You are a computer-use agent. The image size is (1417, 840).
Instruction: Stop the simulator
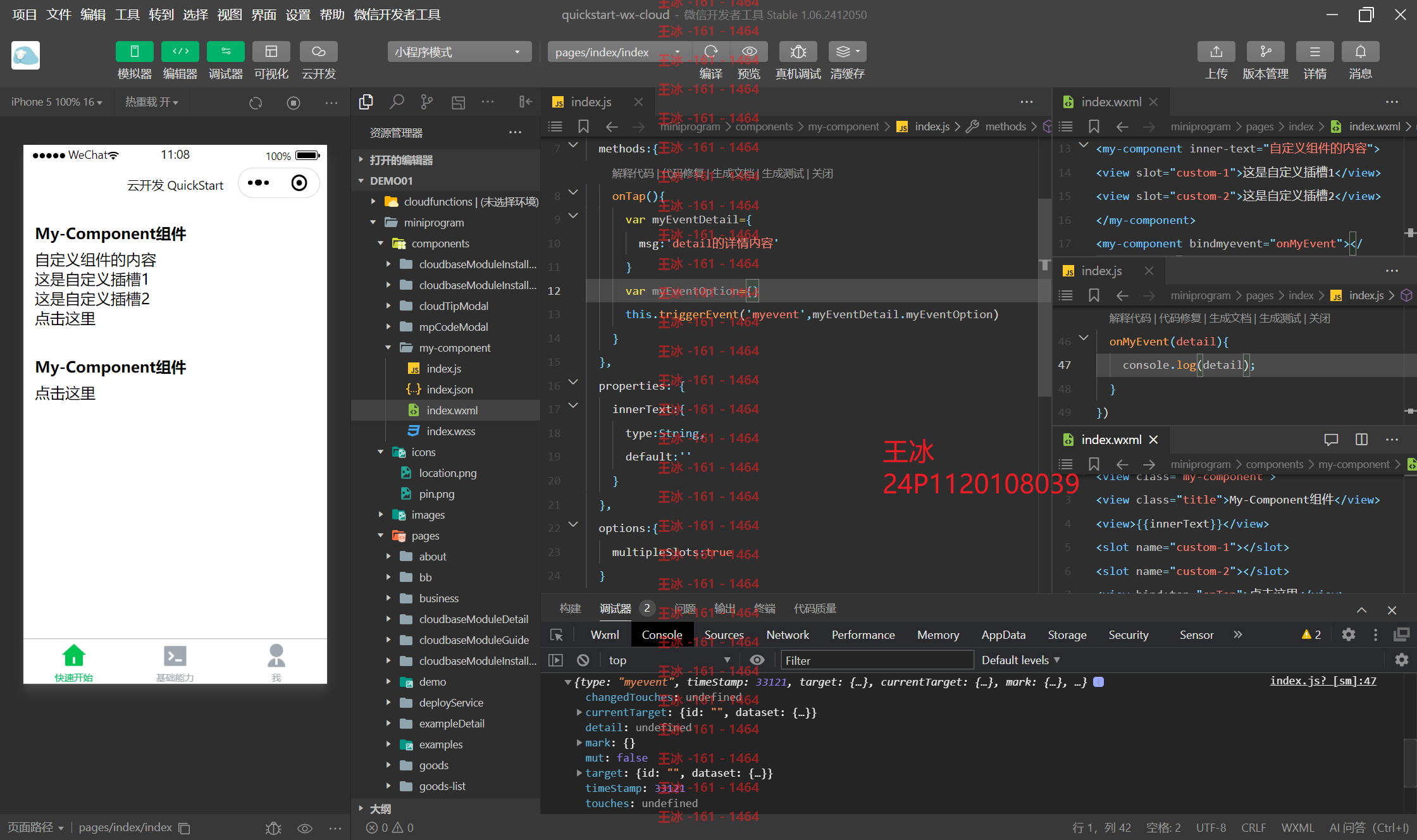coord(294,102)
